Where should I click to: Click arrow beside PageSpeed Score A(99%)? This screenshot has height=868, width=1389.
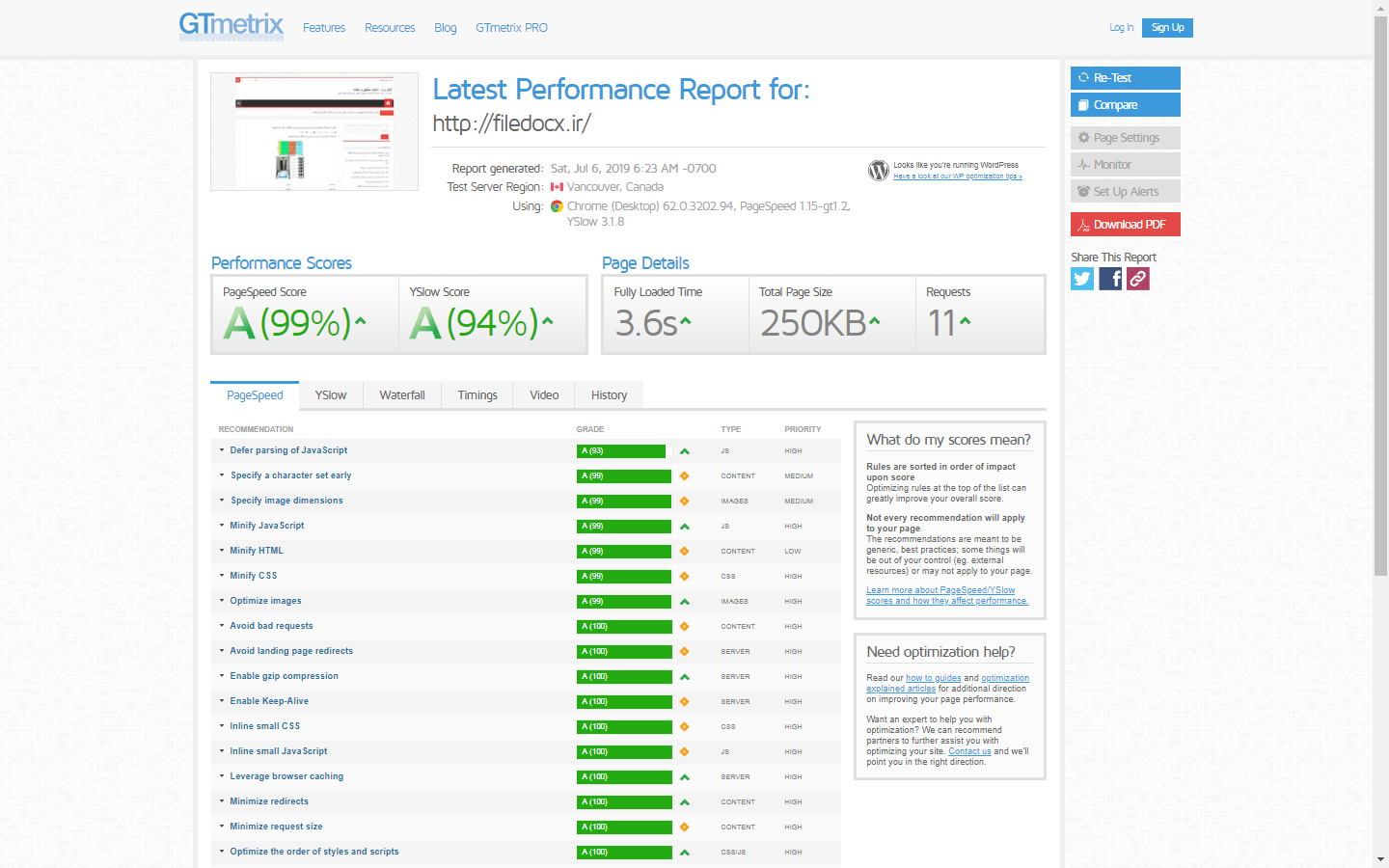[x=361, y=320]
